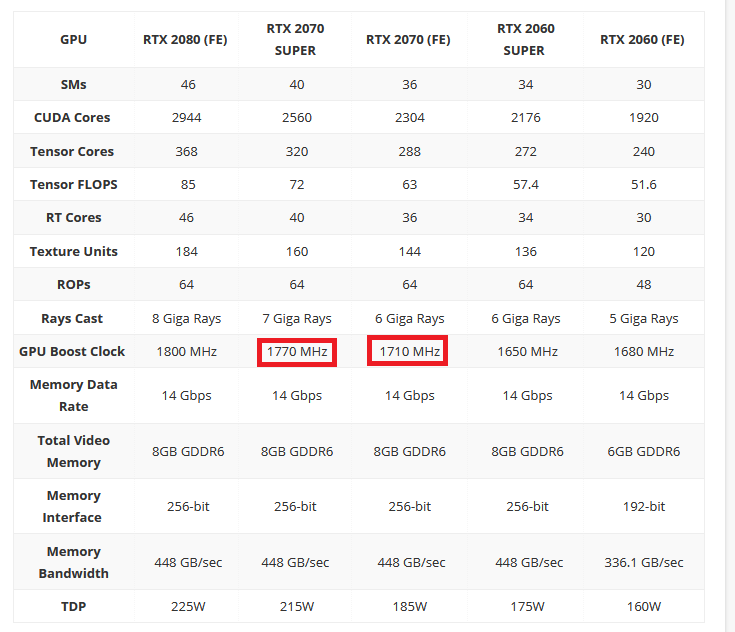Click the ROPs row label
735x632 pixels.
pos(74,285)
